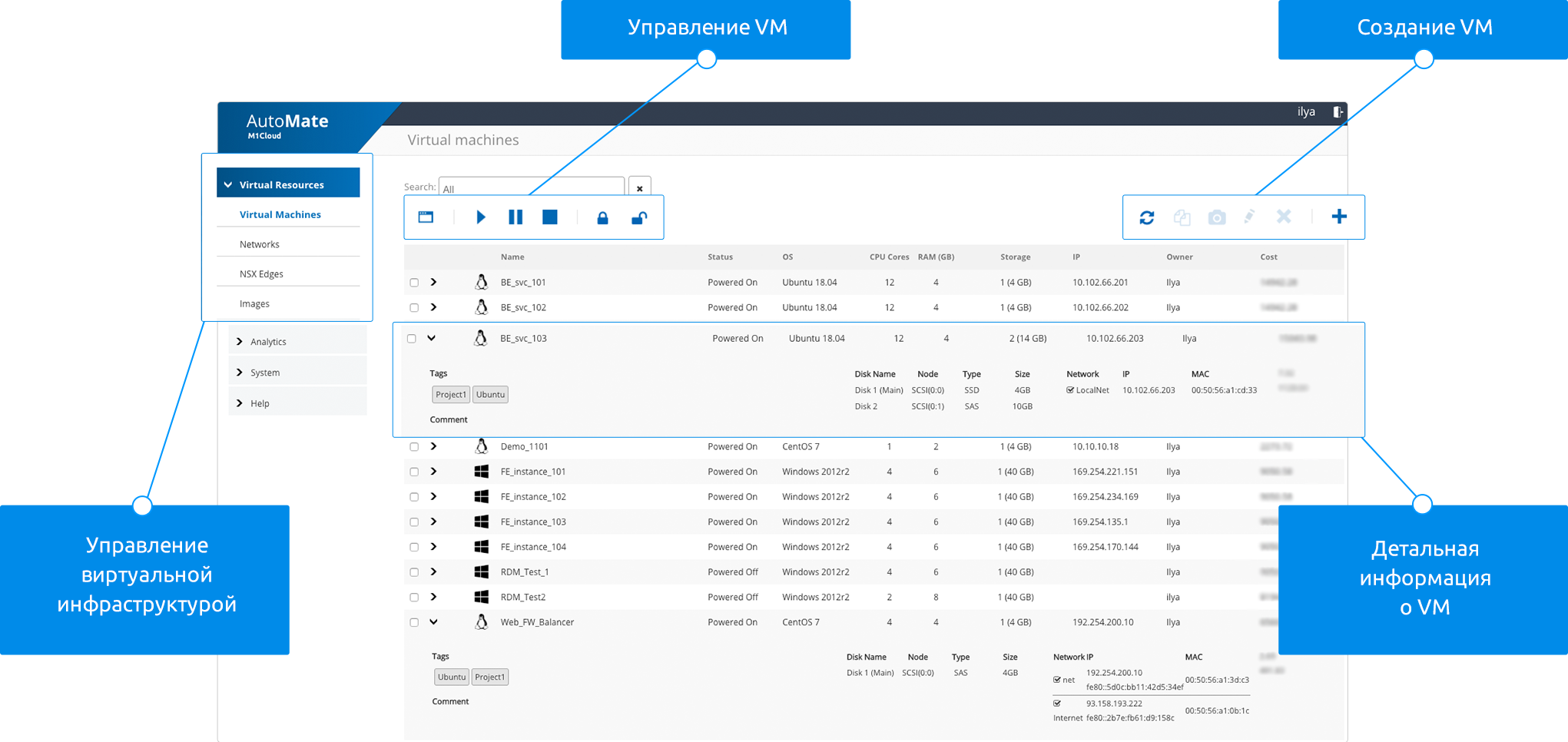Click the AutoMate M1Cloud logo
Screen dimensions: 1568x742
click(x=287, y=126)
